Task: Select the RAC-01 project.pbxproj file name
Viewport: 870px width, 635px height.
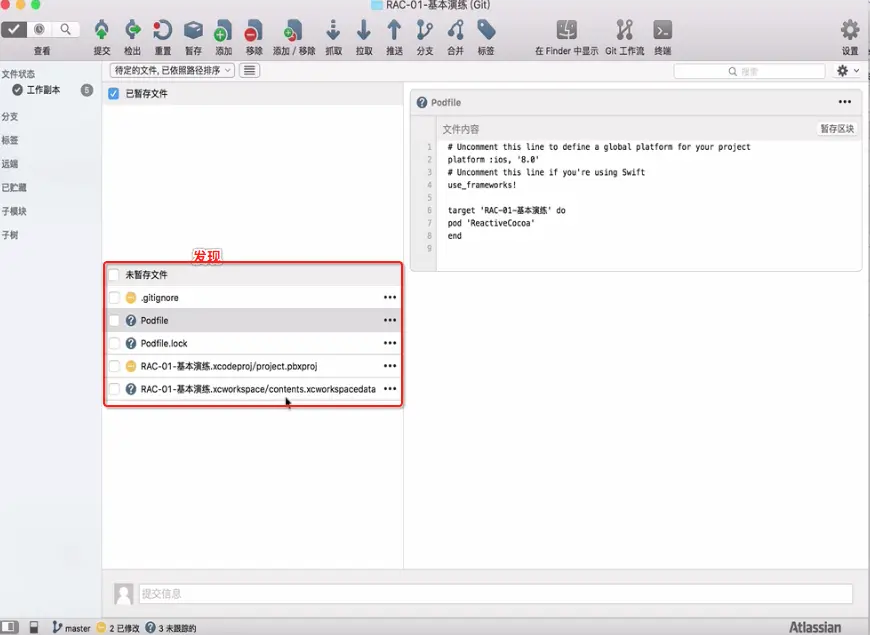Action: coord(229,366)
